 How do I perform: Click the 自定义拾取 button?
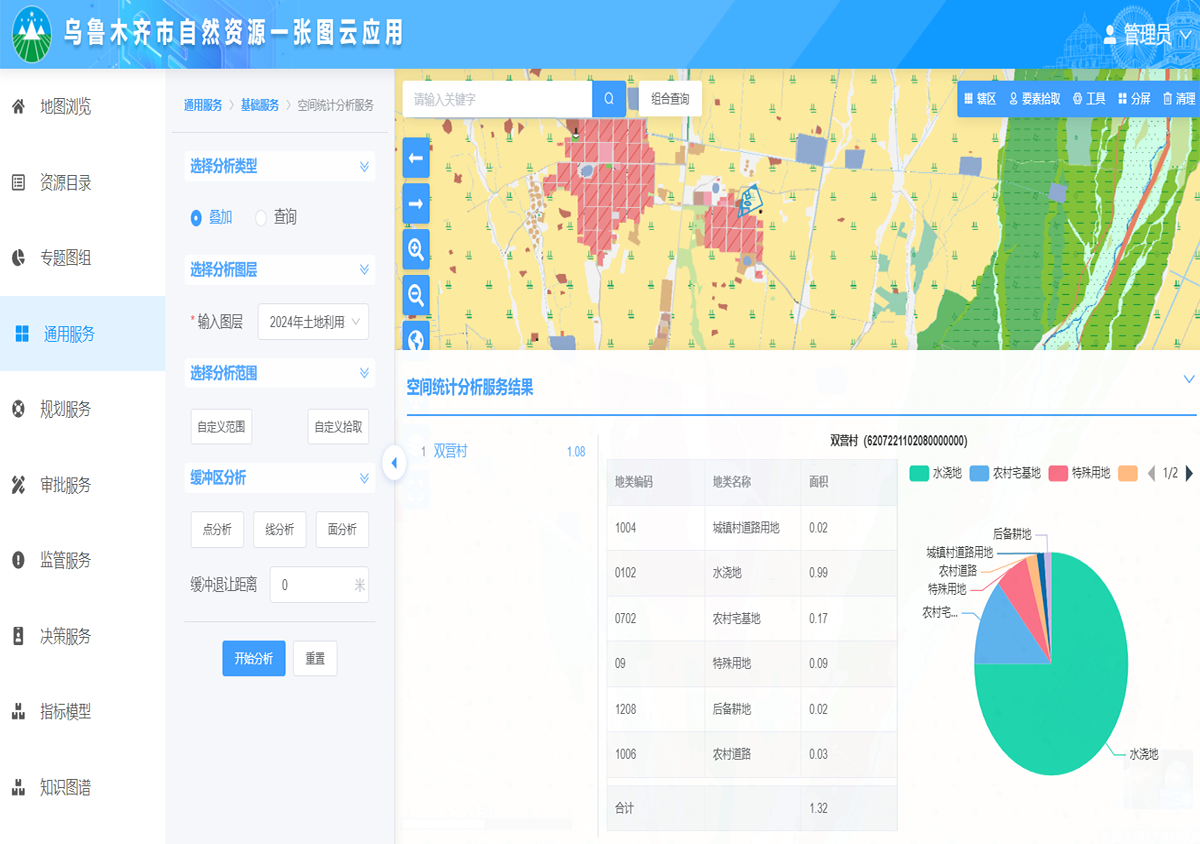tap(338, 427)
